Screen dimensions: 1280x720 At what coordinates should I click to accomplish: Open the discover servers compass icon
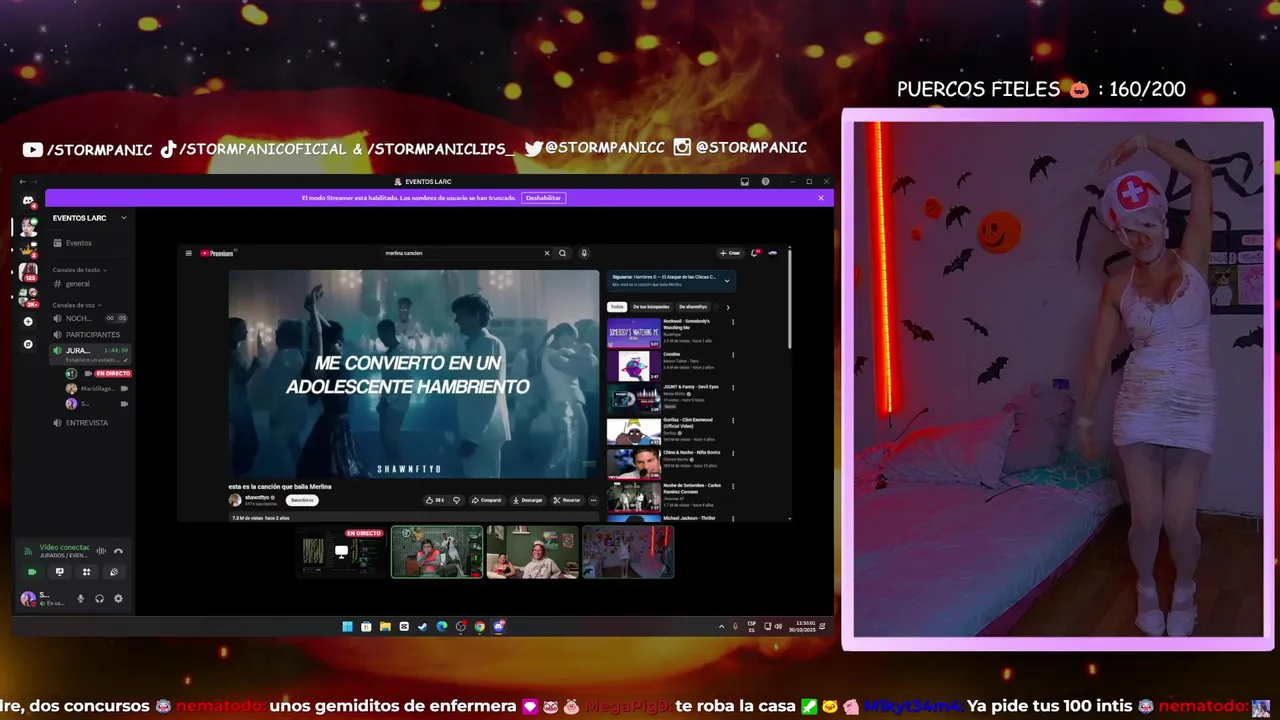pyautogui.click(x=28, y=344)
